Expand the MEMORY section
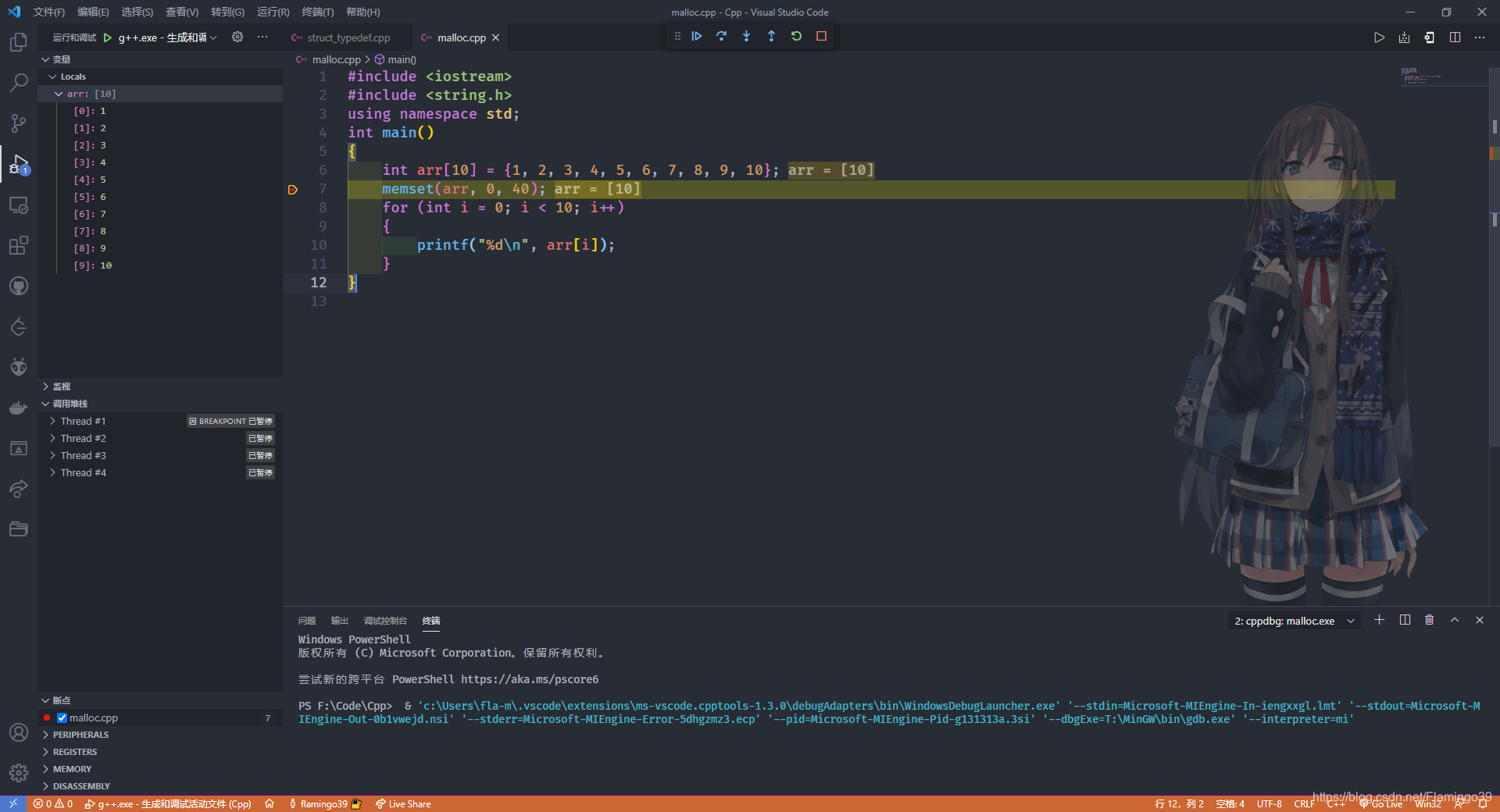Image resolution: width=1500 pixels, height=812 pixels. [x=160, y=769]
